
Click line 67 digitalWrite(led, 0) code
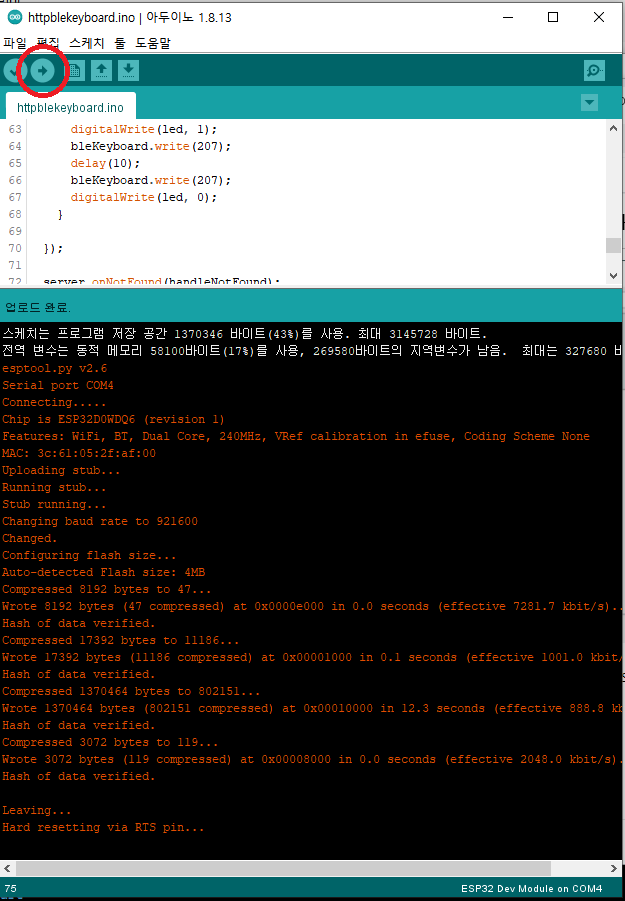144,198
